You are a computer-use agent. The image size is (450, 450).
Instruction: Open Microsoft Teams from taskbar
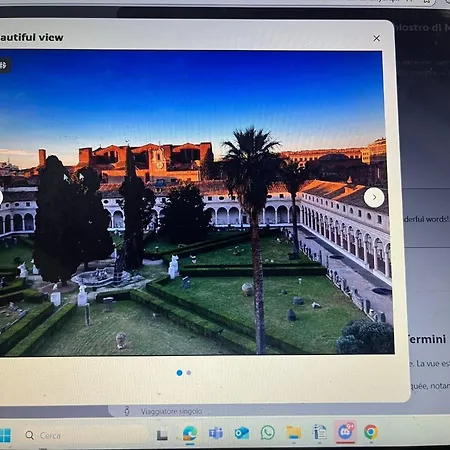(216, 433)
